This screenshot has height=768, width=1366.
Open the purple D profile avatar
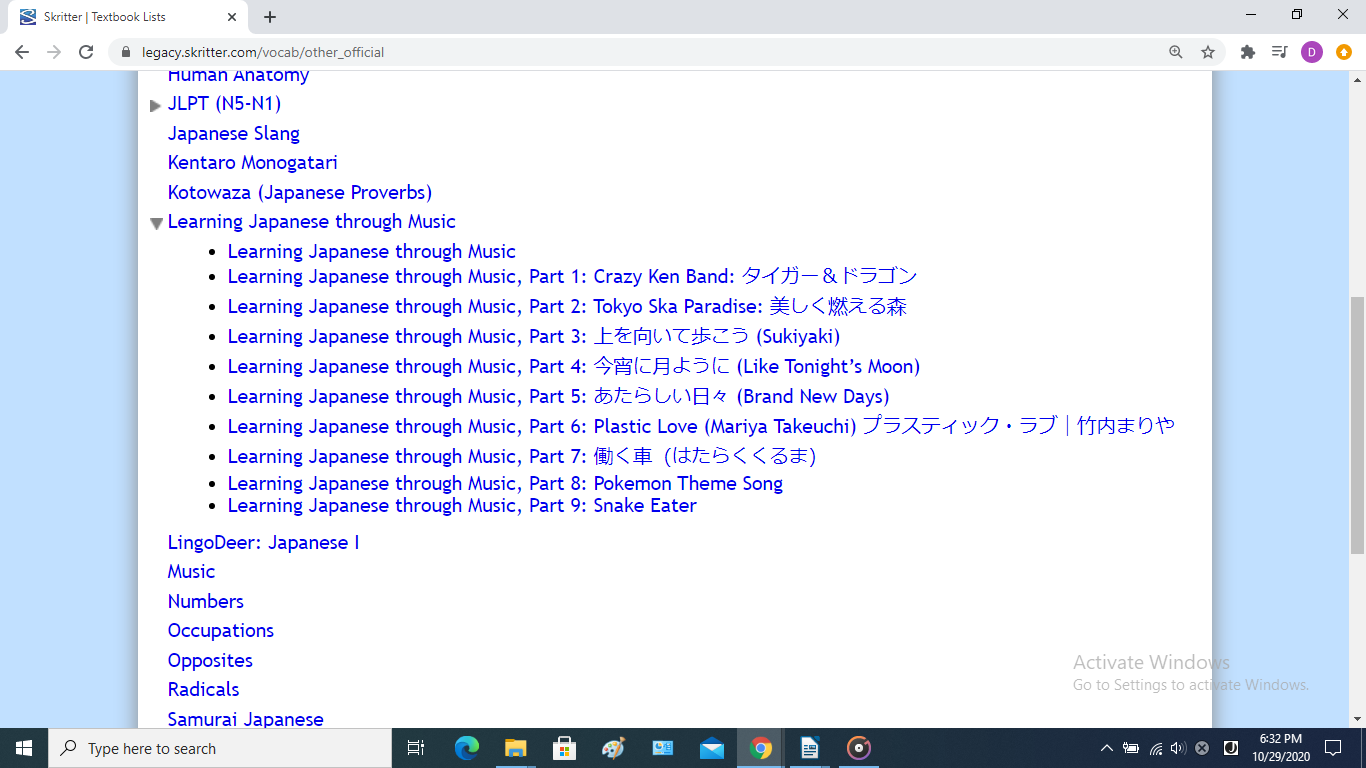pyautogui.click(x=1312, y=52)
